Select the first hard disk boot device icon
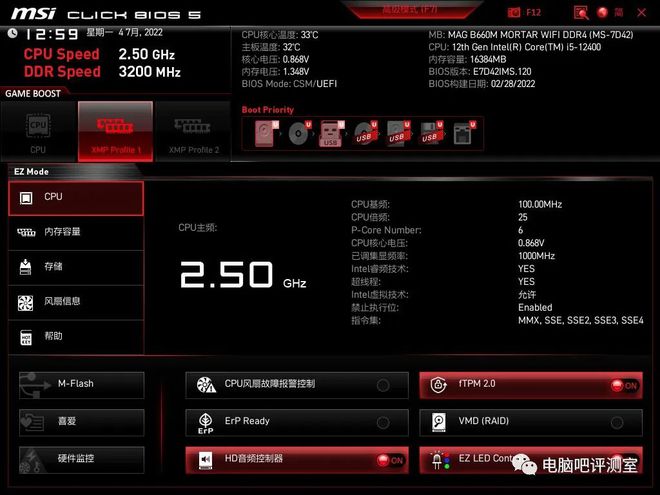 [x=266, y=133]
